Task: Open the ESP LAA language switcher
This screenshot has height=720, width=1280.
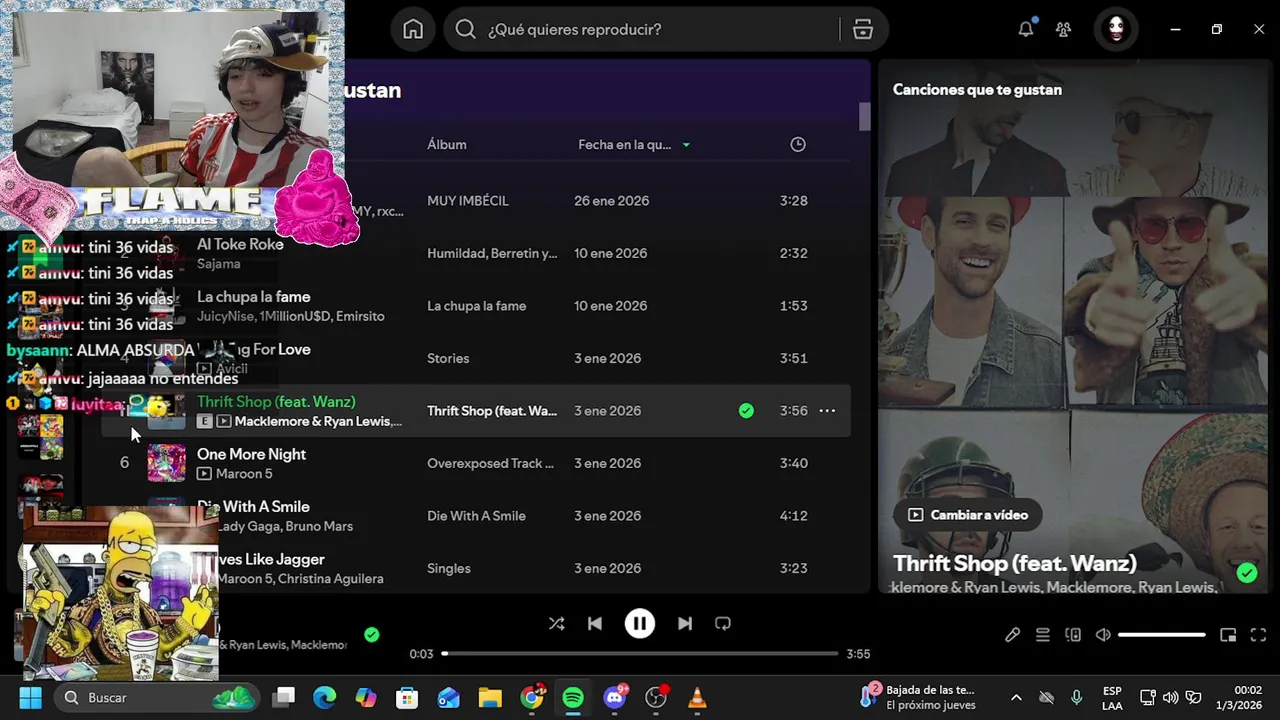Action: [1112, 698]
